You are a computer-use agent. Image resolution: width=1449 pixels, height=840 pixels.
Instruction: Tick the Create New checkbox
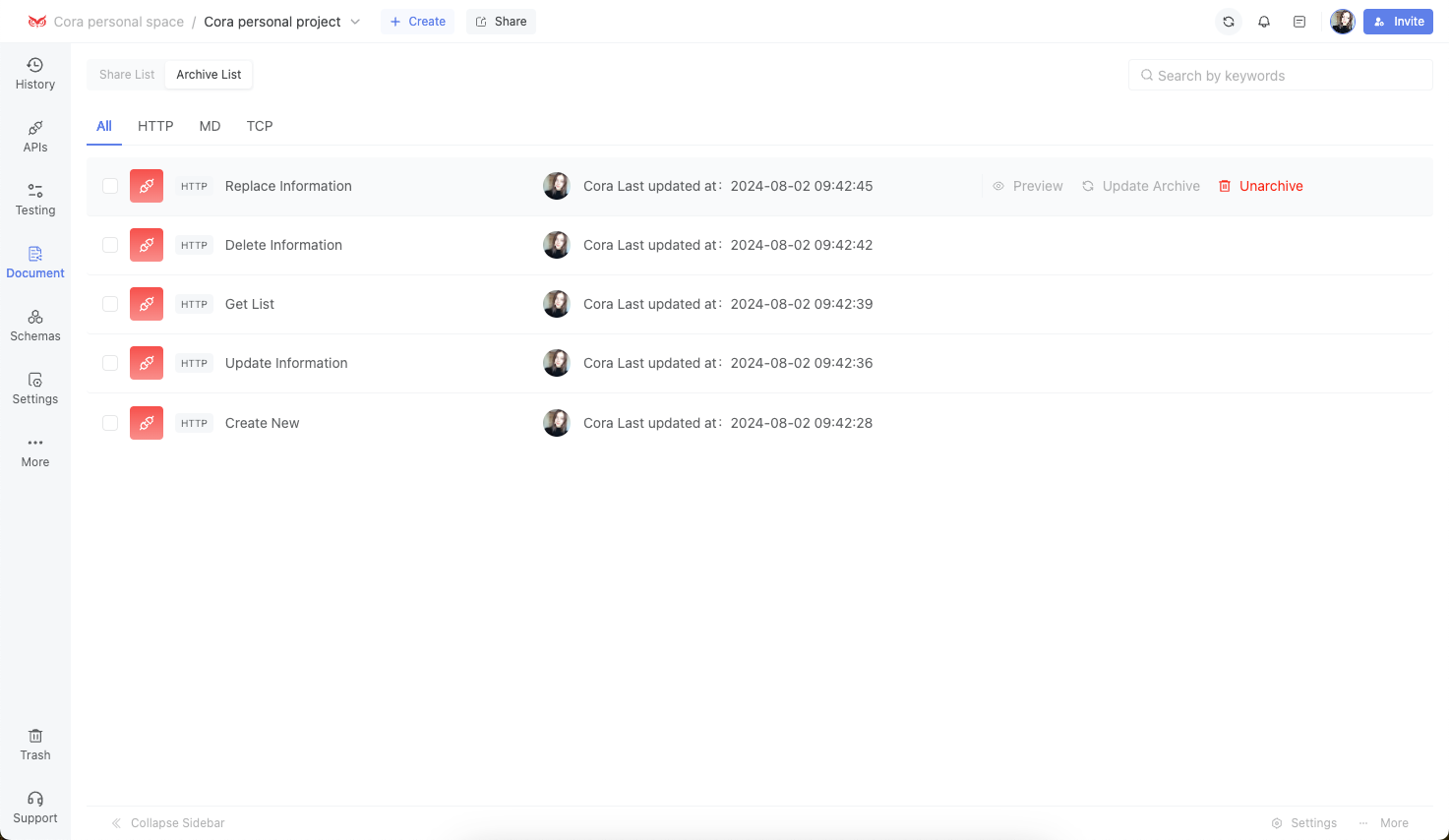[x=110, y=423]
